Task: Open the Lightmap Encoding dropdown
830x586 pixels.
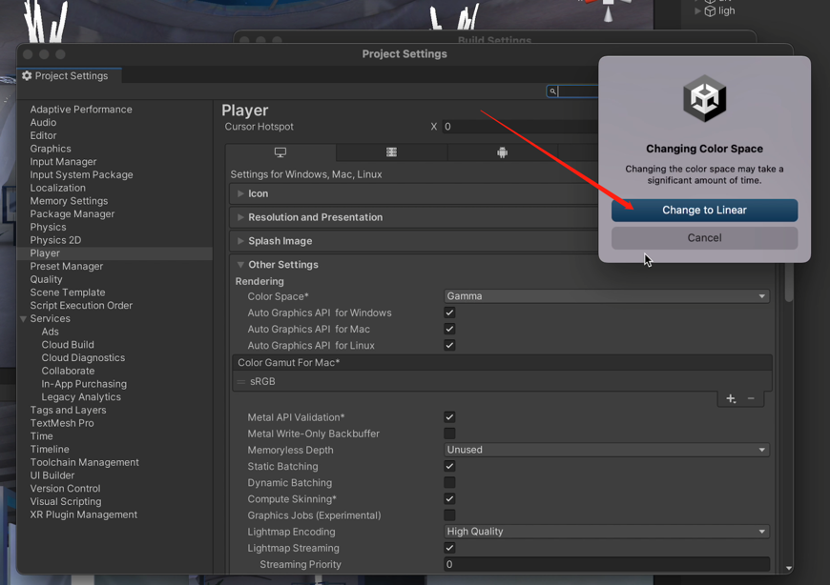Action: (x=606, y=532)
